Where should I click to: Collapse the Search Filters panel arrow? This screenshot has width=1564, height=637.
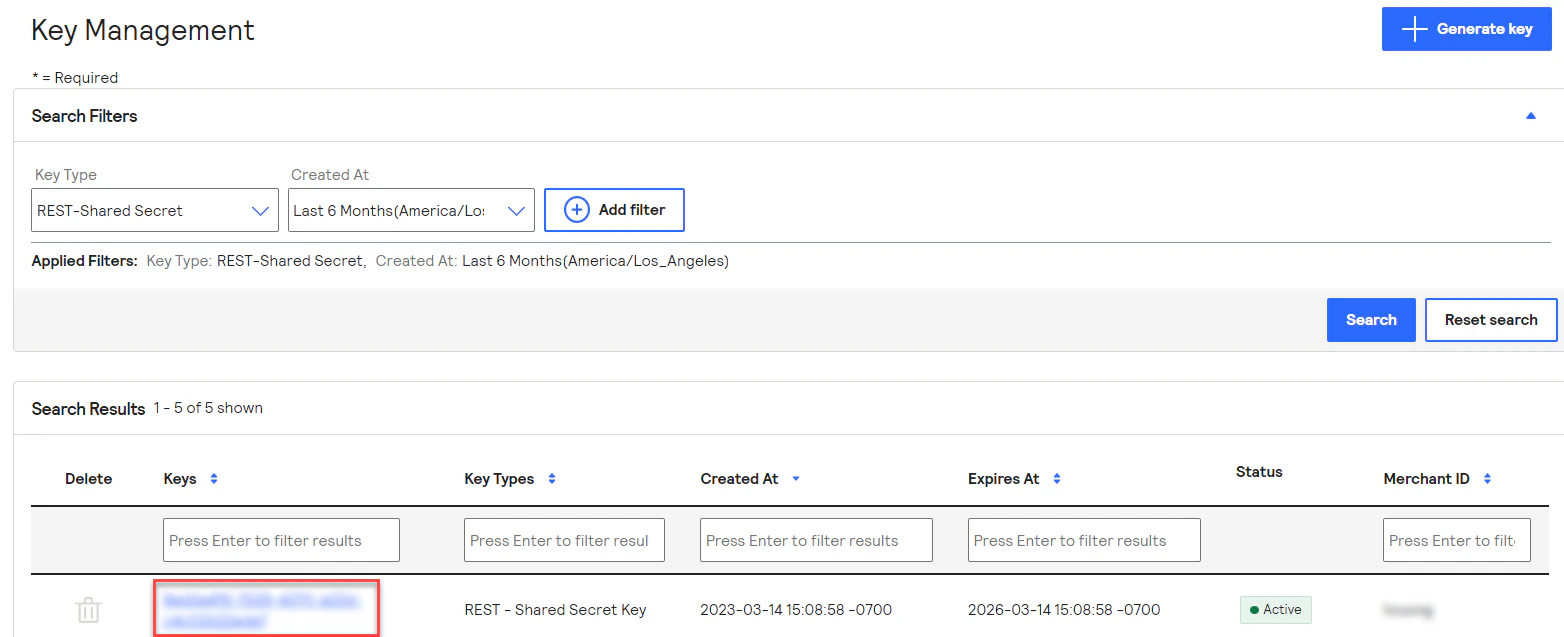coord(1530,116)
